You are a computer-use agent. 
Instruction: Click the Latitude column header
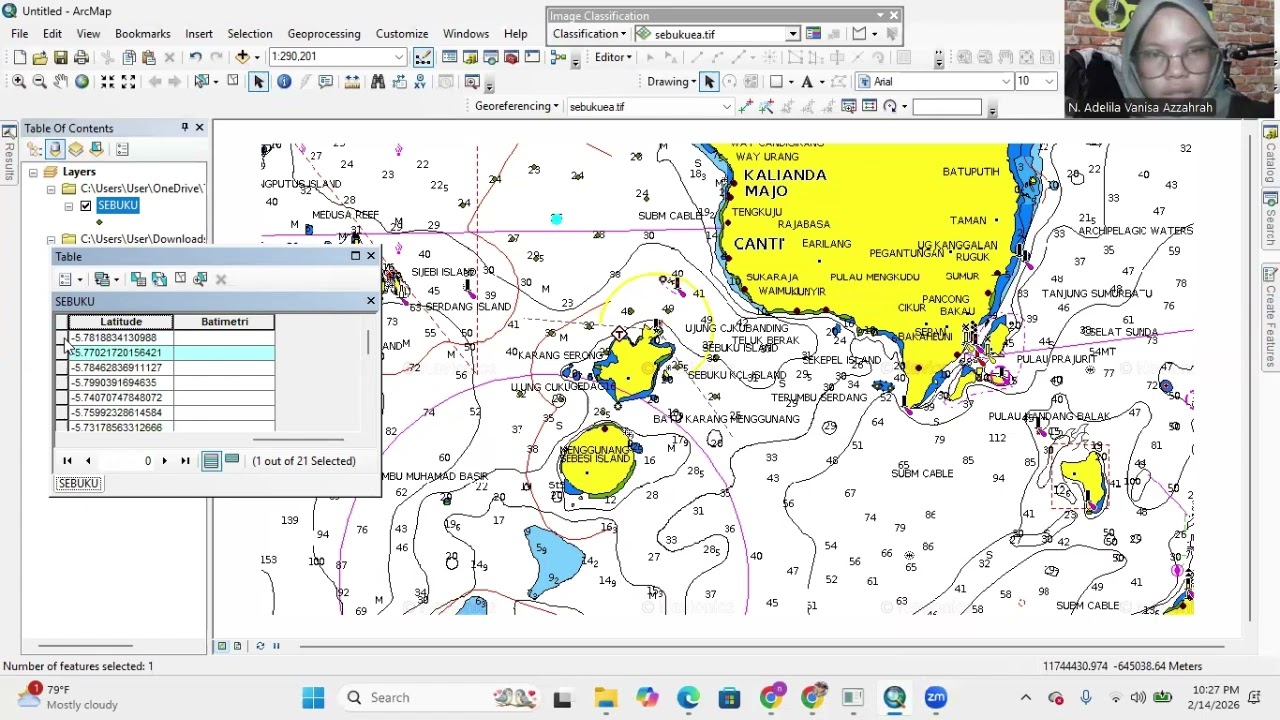121,322
